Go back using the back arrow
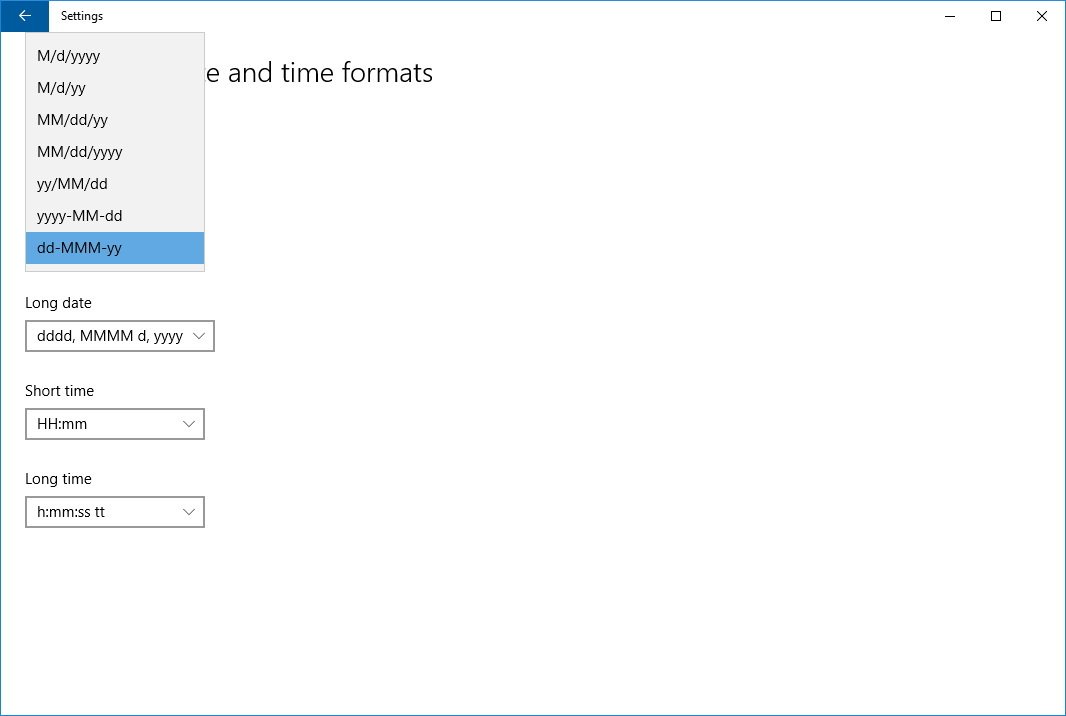 (24, 16)
